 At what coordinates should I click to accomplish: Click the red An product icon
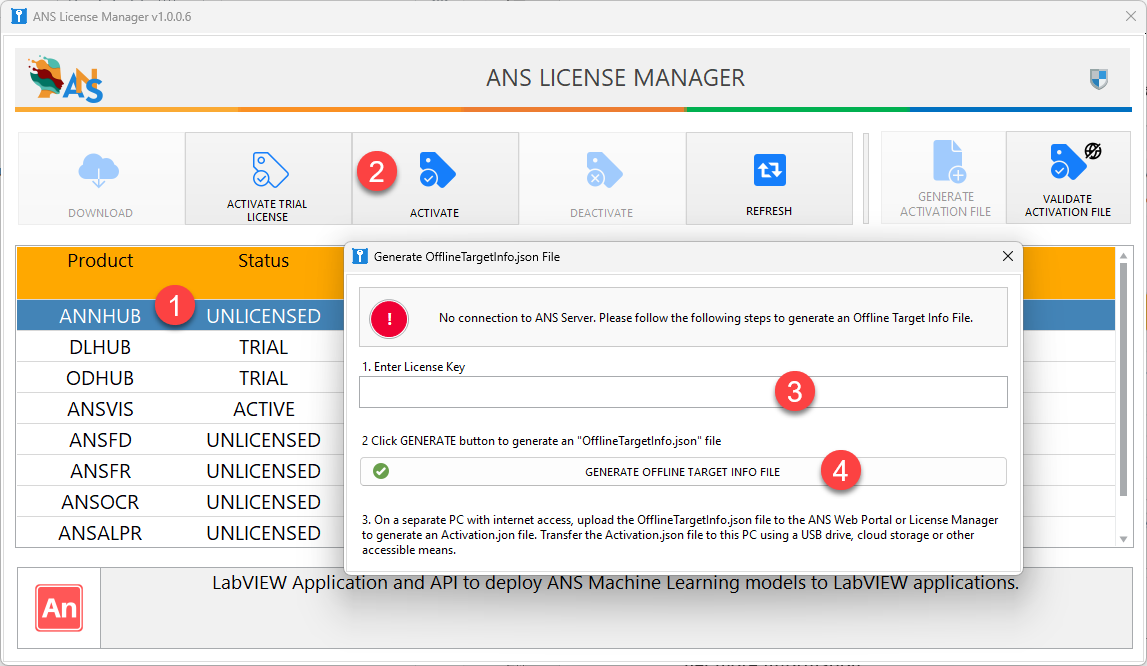pyautogui.click(x=59, y=608)
